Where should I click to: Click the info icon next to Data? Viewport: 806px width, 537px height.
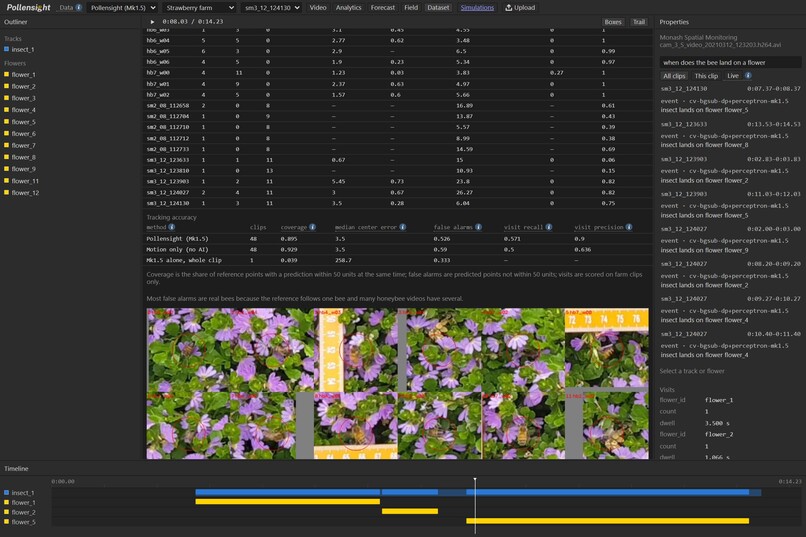(x=79, y=8)
